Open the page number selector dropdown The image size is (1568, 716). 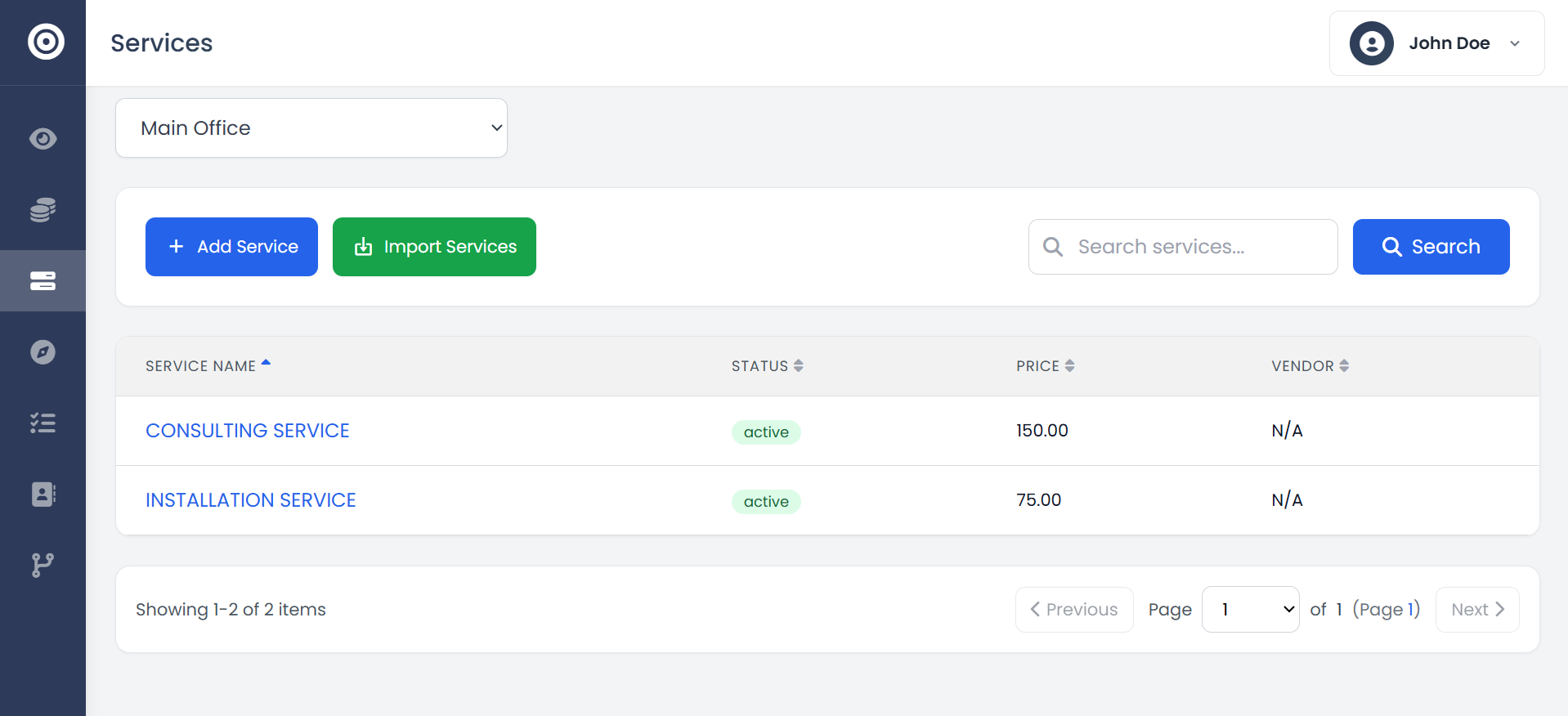1250,610
